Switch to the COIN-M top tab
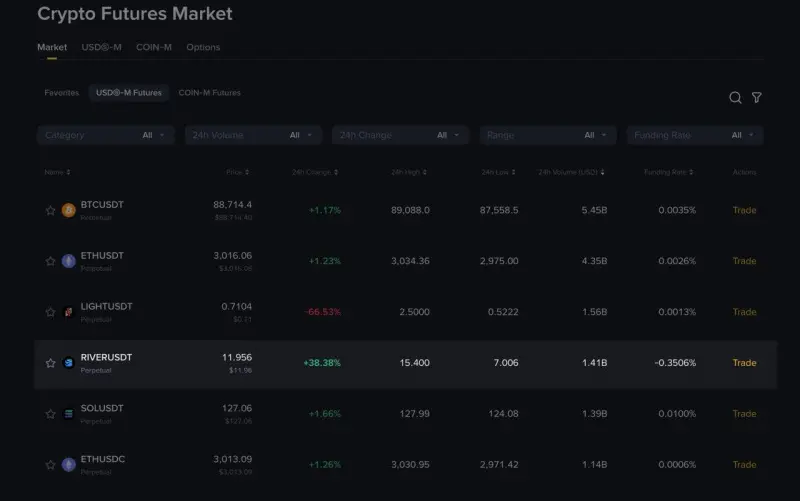 [x=154, y=47]
